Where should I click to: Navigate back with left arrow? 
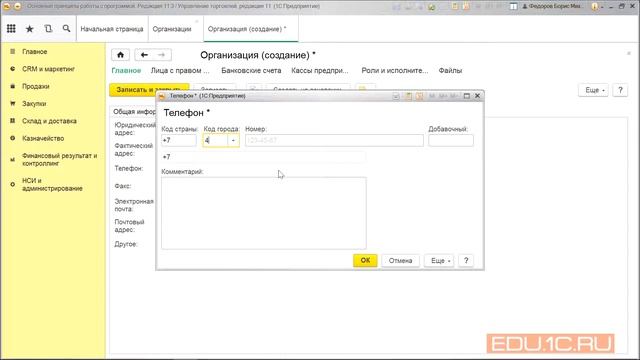click(x=144, y=55)
